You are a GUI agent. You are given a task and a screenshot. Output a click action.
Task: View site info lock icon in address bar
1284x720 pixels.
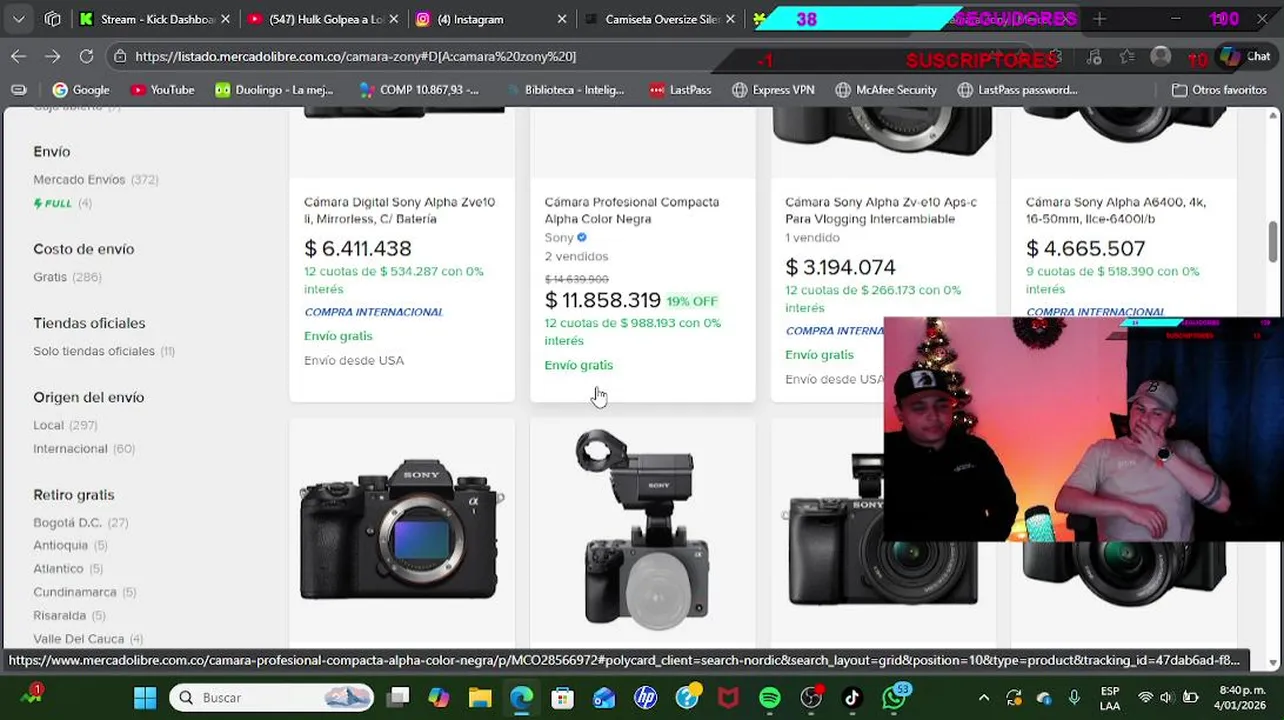[120, 56]
